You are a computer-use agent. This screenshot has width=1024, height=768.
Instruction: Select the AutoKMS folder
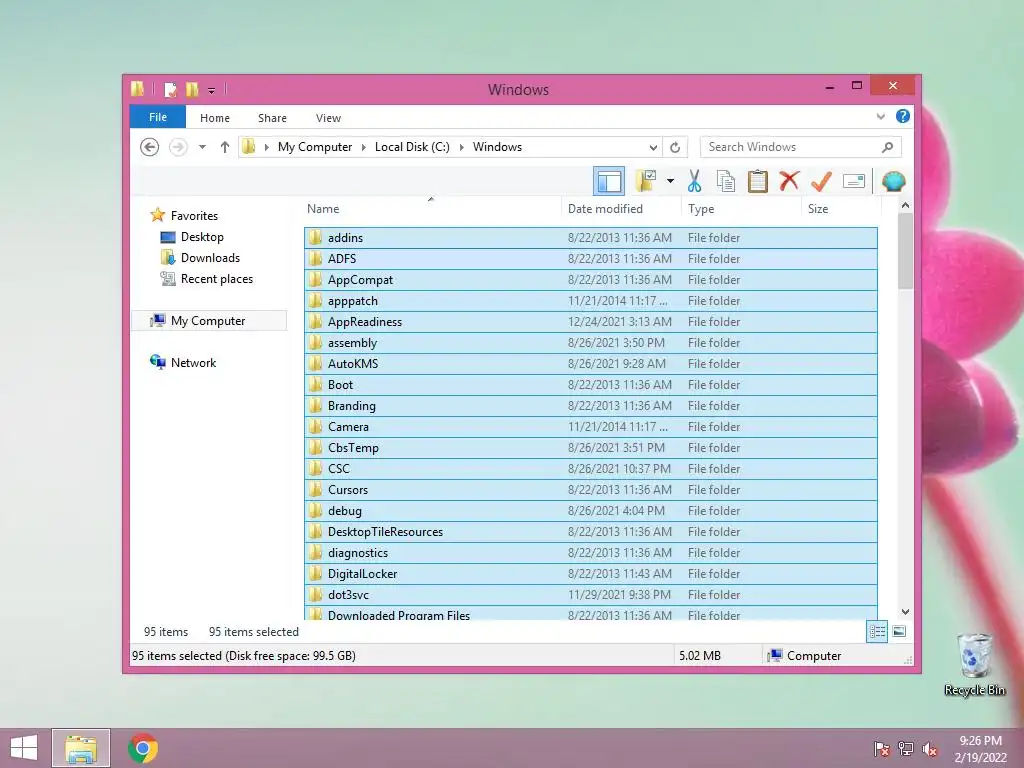point(590,364)
